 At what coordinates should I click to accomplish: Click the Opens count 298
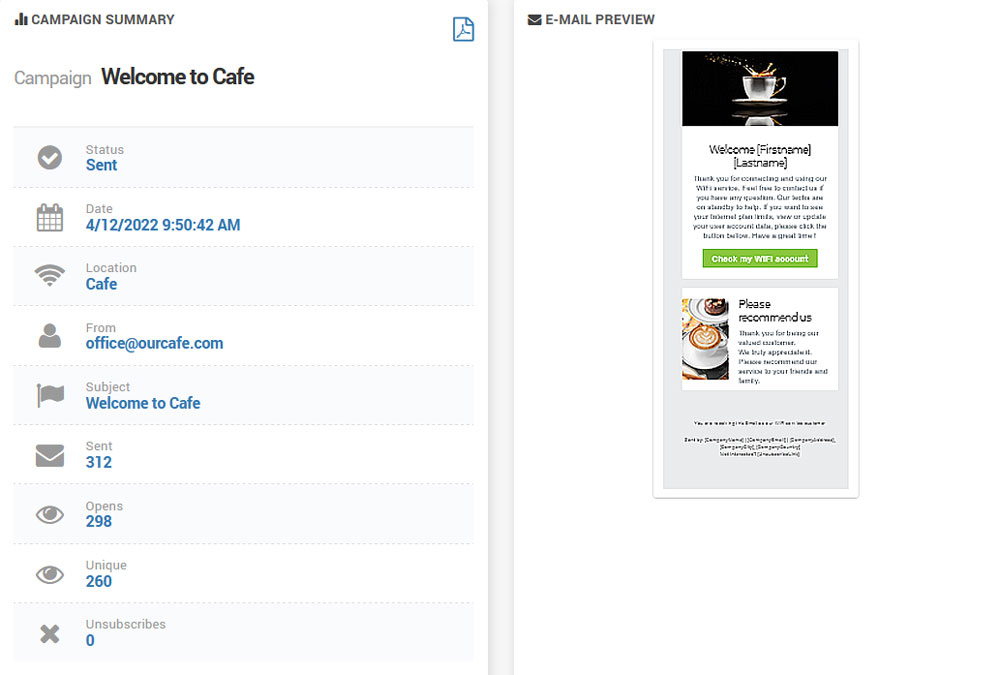click(99, 522)
